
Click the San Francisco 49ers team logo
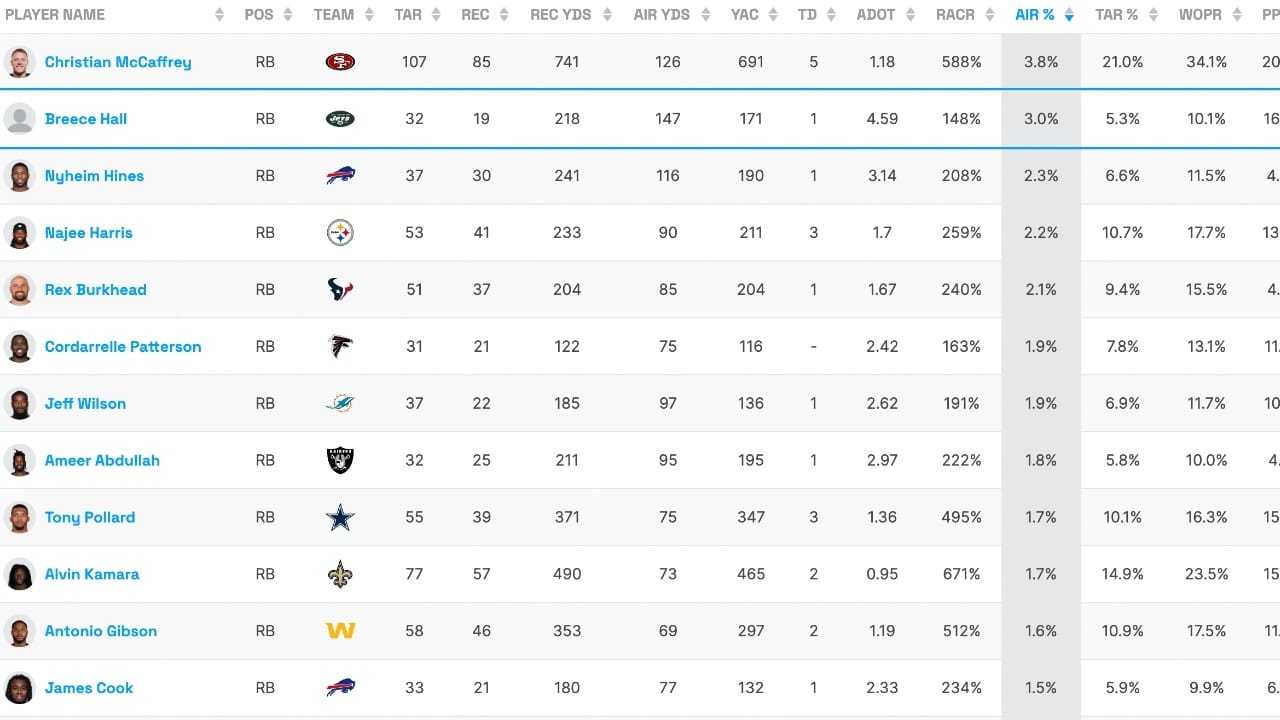[x=340, y=62]
